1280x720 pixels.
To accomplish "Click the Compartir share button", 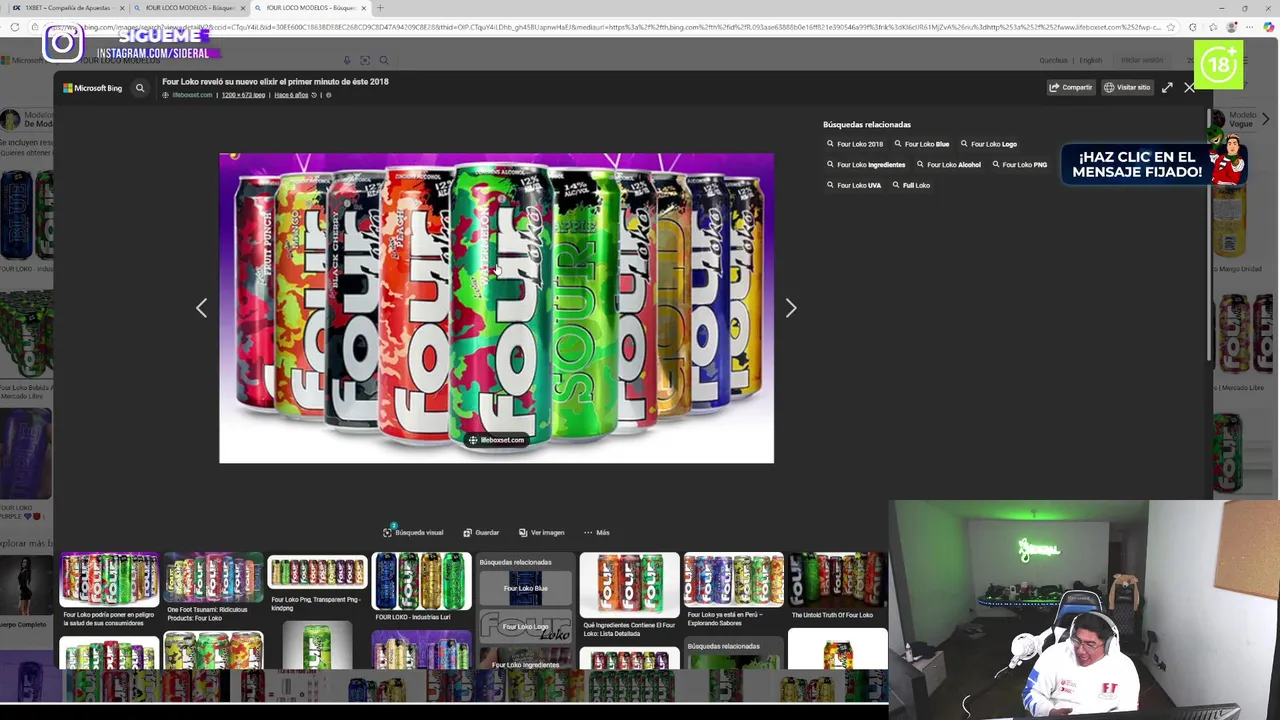I will 1070,88.
